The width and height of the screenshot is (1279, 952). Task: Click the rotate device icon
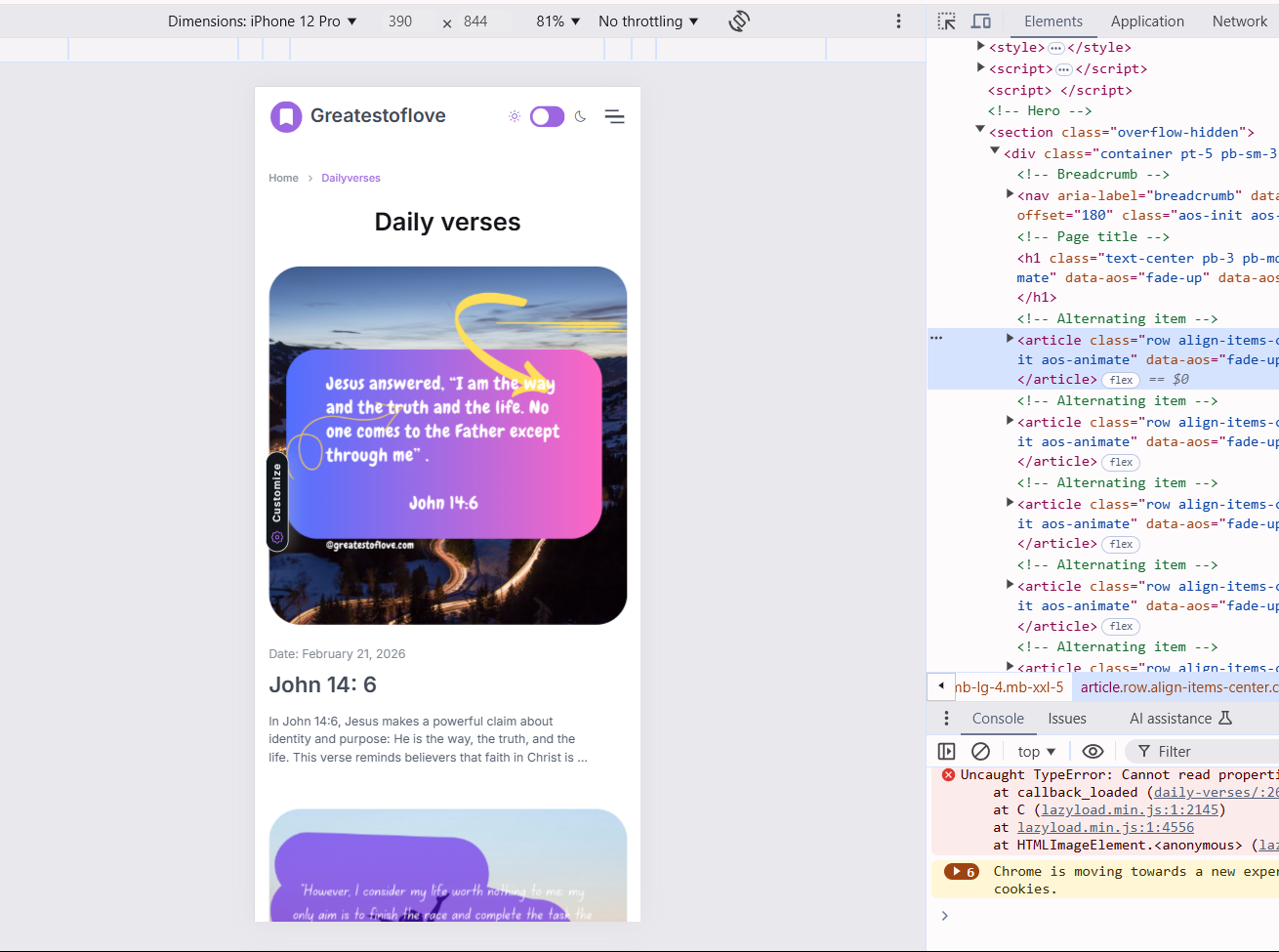coord(739,21)
